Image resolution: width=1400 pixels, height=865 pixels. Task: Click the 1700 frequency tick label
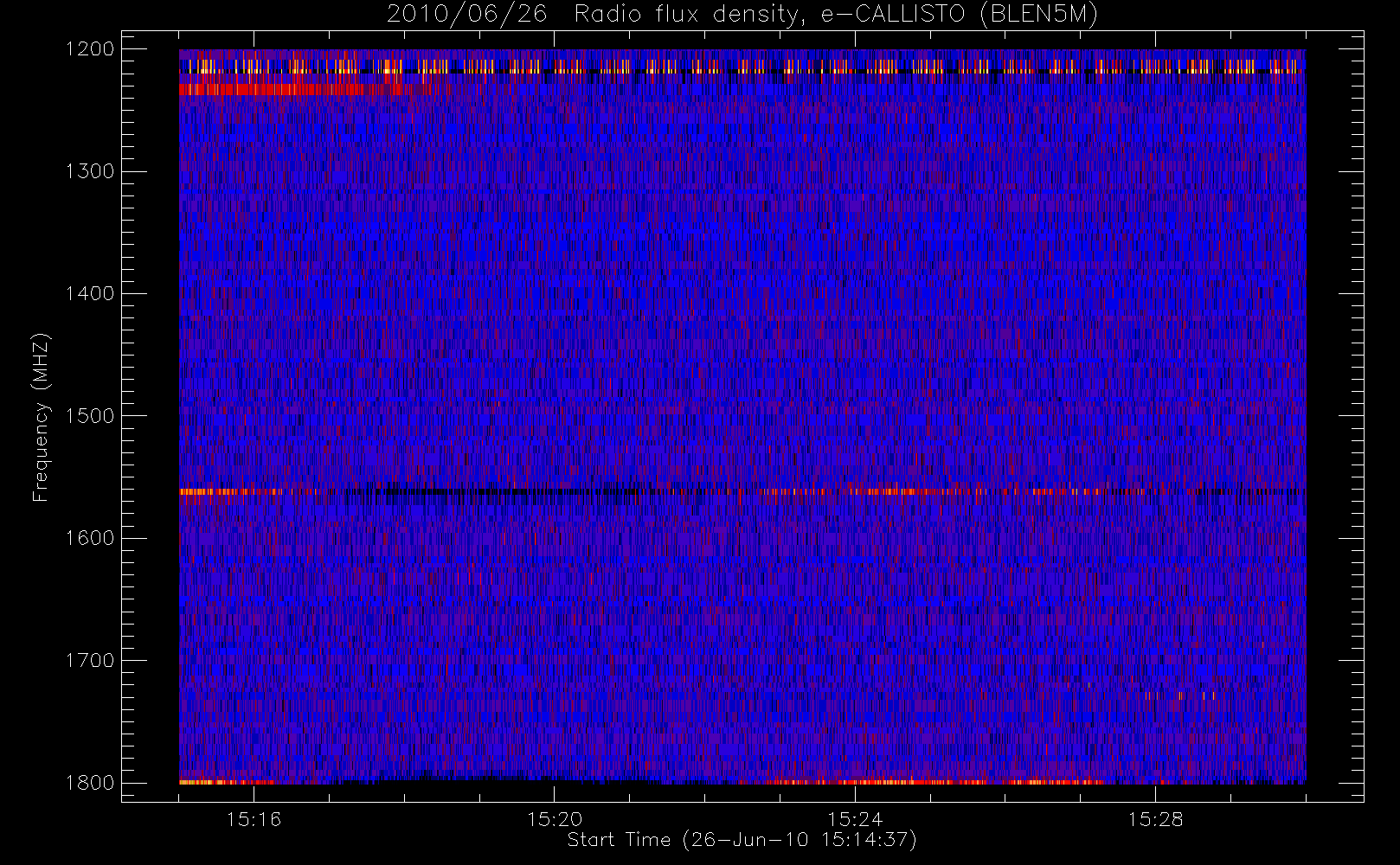pos(90,660)
